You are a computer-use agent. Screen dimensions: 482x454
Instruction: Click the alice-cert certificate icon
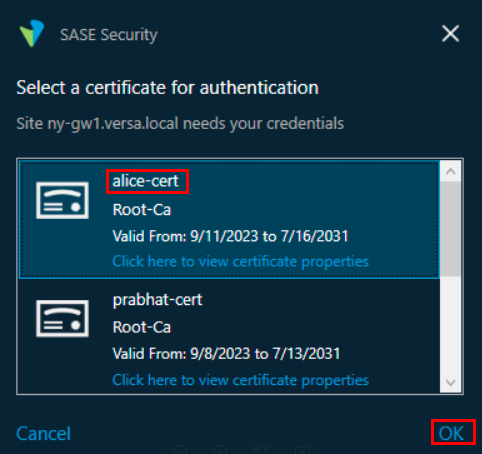[62, 200]
